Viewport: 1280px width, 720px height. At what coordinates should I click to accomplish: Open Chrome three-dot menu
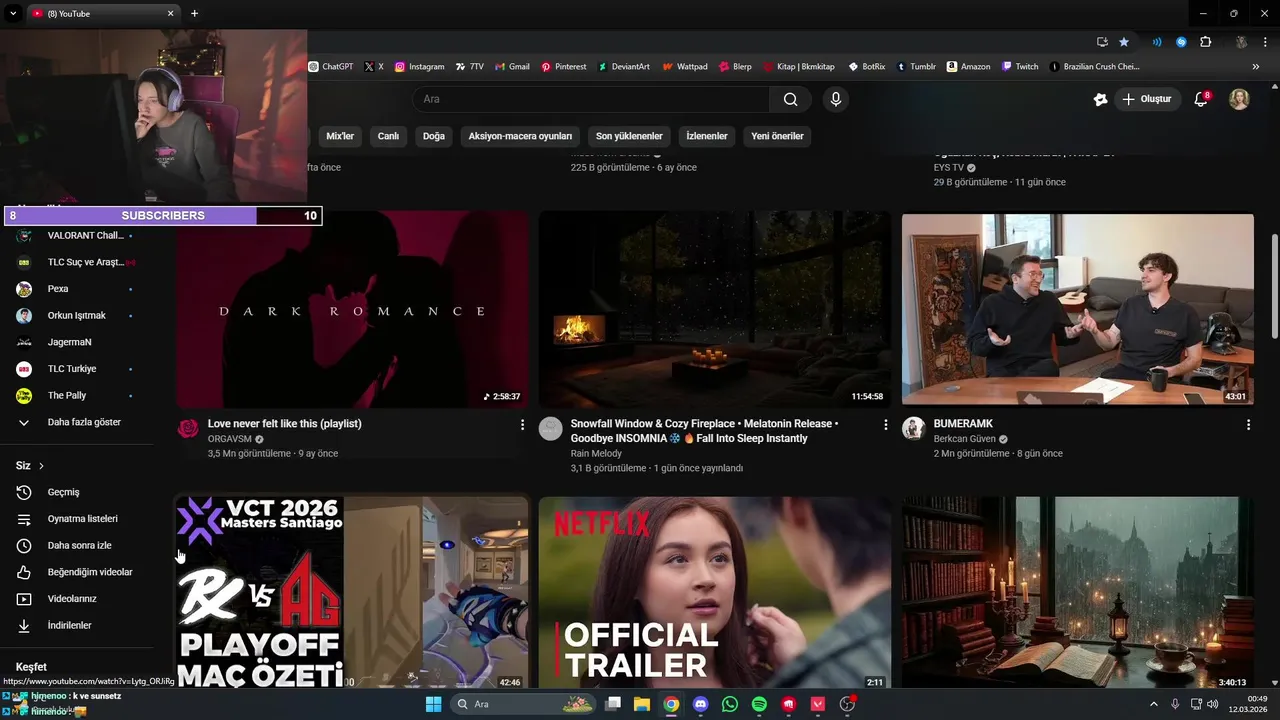1264,42
